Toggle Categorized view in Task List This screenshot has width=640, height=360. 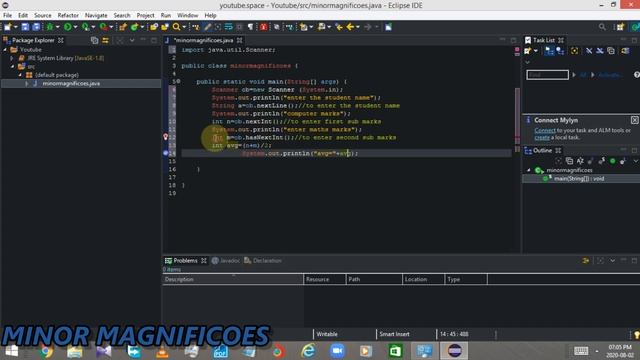[549, 51]
